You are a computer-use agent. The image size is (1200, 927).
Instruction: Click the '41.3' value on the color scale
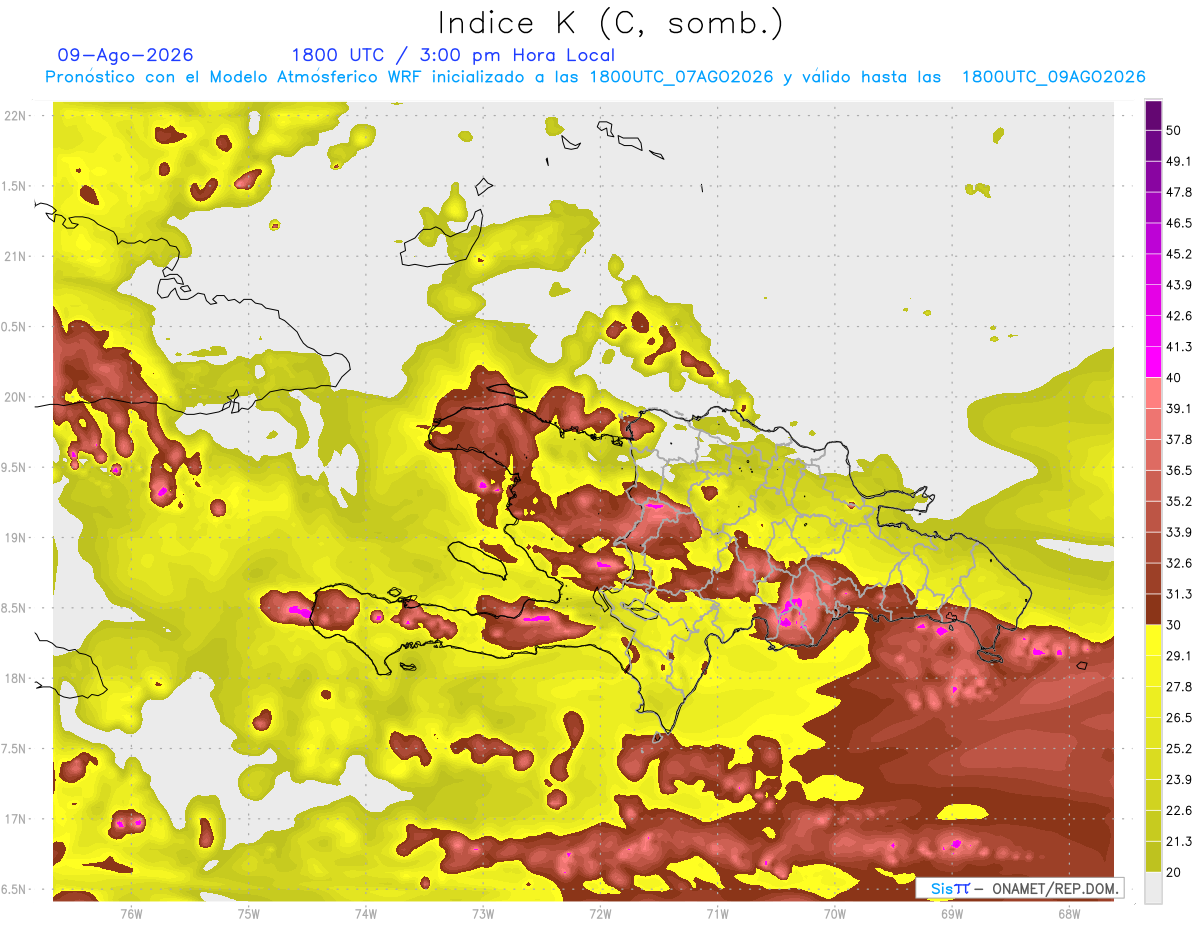click(1179, 347)
